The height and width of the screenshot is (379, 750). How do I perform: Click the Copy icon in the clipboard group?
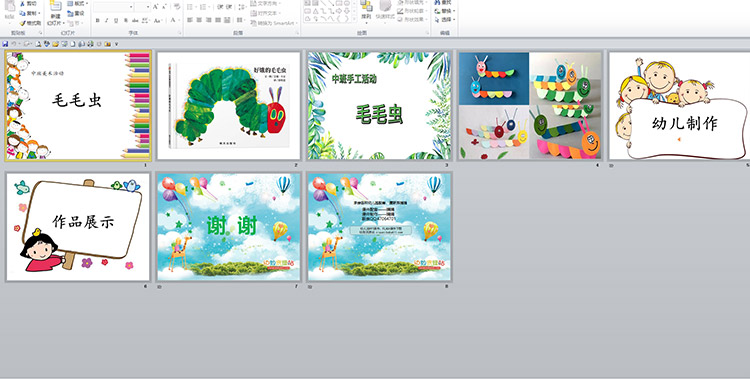pos(23,13)
